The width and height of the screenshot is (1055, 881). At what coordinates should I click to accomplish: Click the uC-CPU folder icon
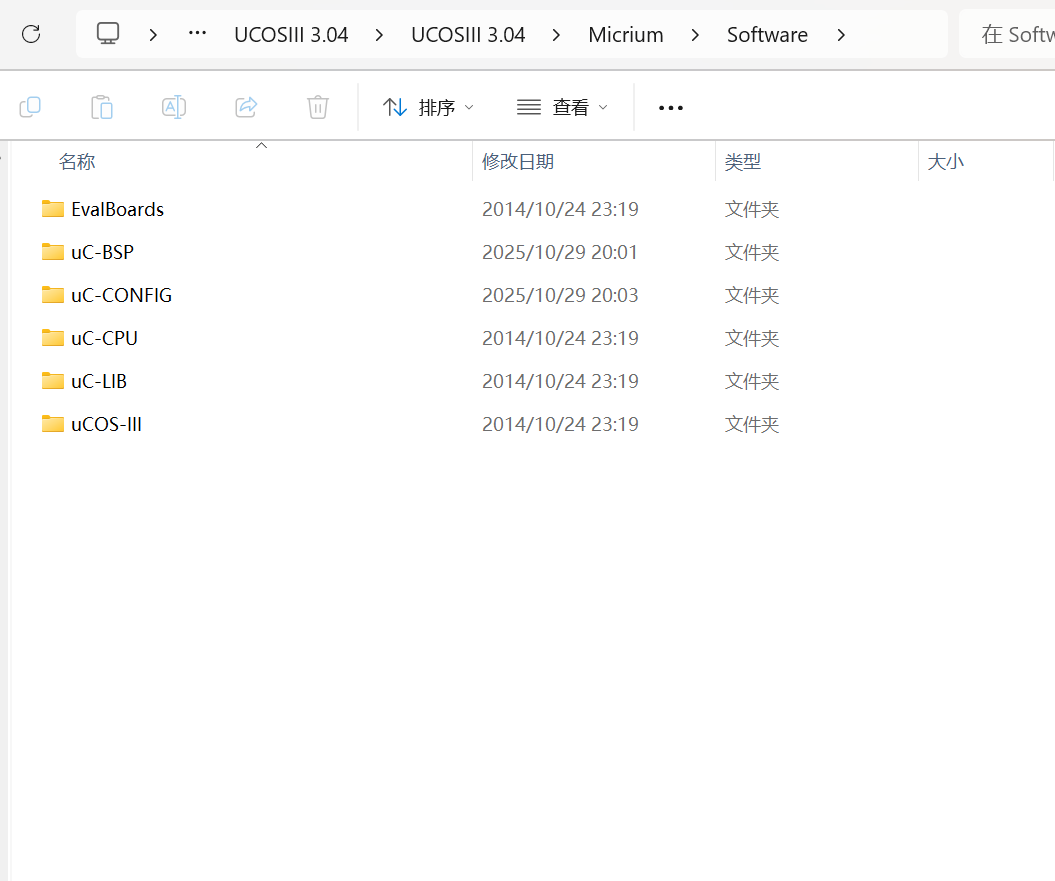coord(52,338)
